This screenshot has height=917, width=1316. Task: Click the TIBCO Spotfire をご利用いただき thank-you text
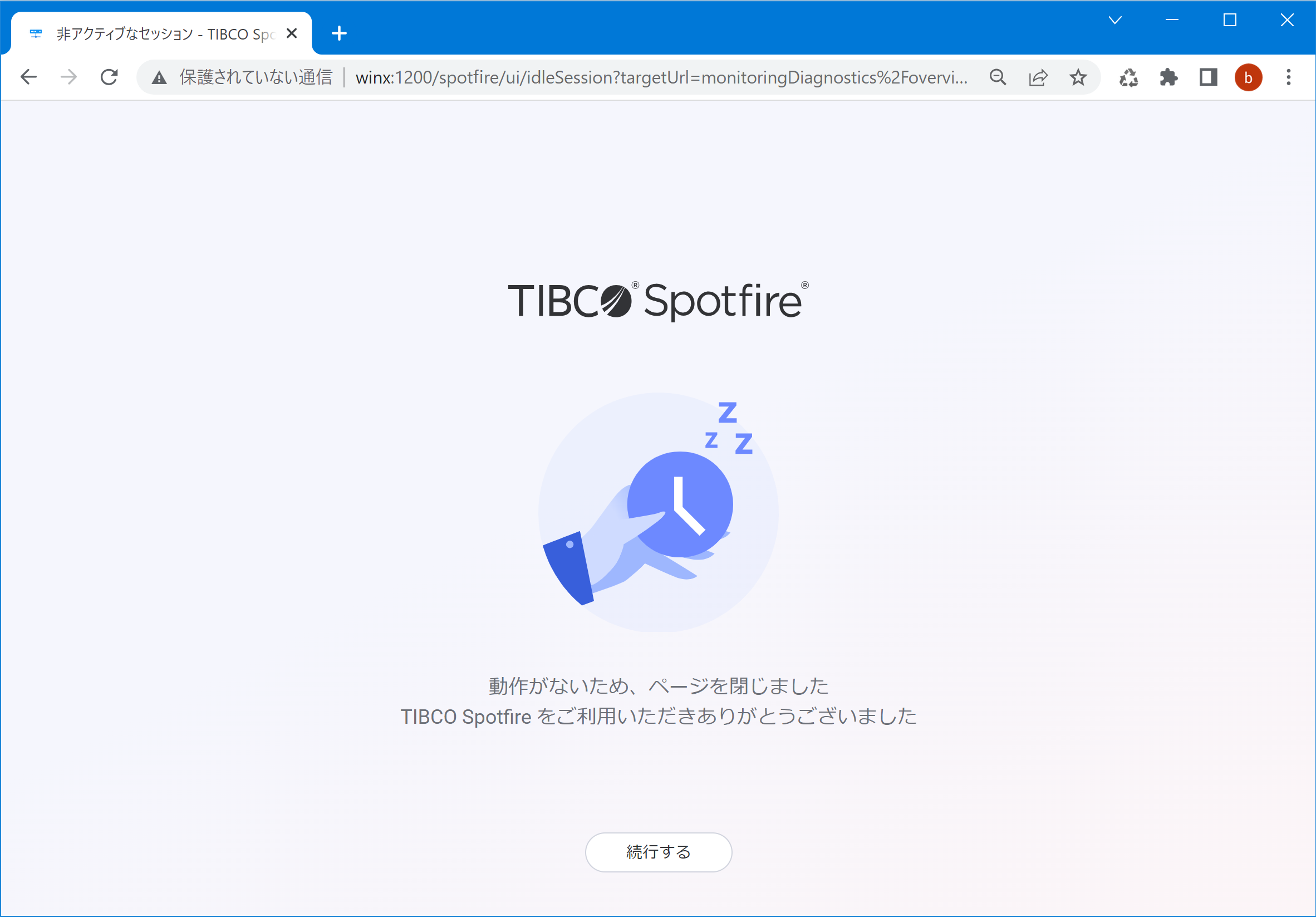pos(658,717)
